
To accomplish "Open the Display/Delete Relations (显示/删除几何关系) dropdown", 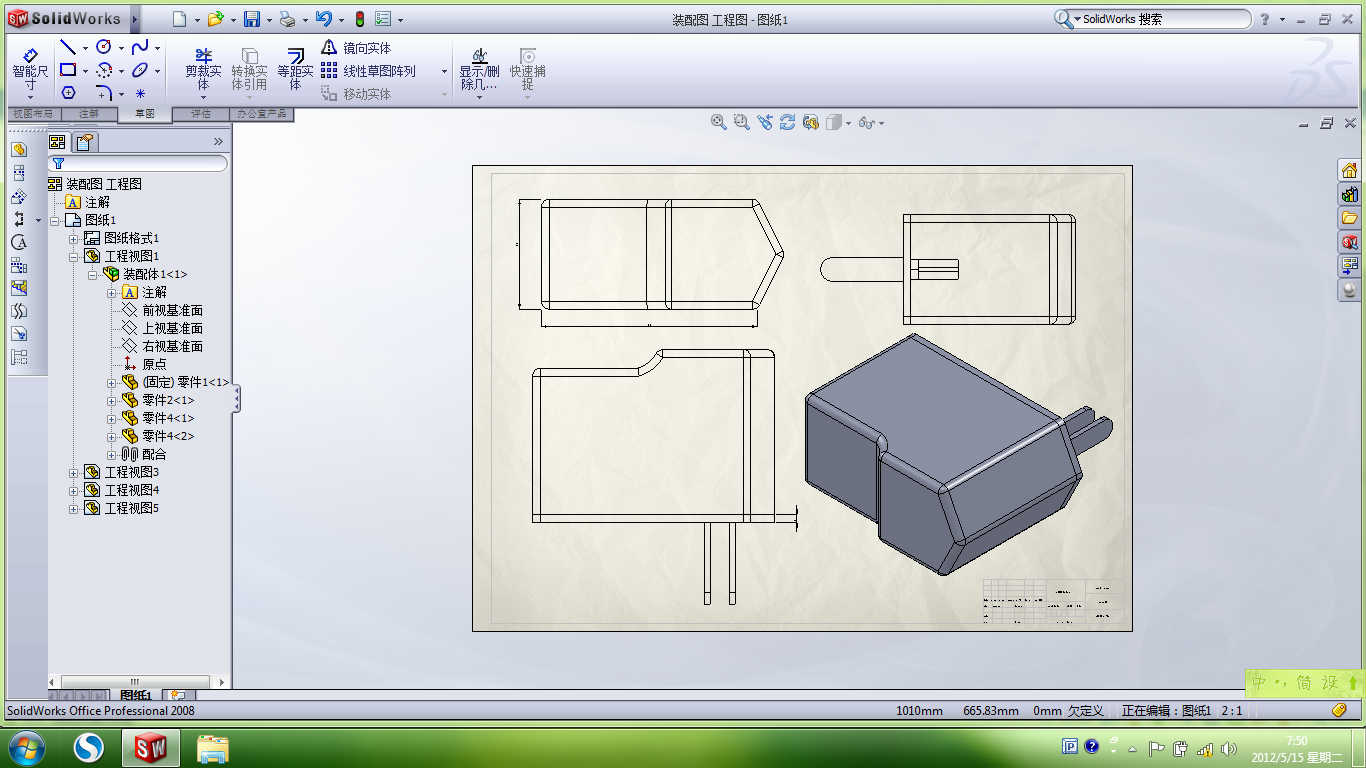I will (479, 97).
